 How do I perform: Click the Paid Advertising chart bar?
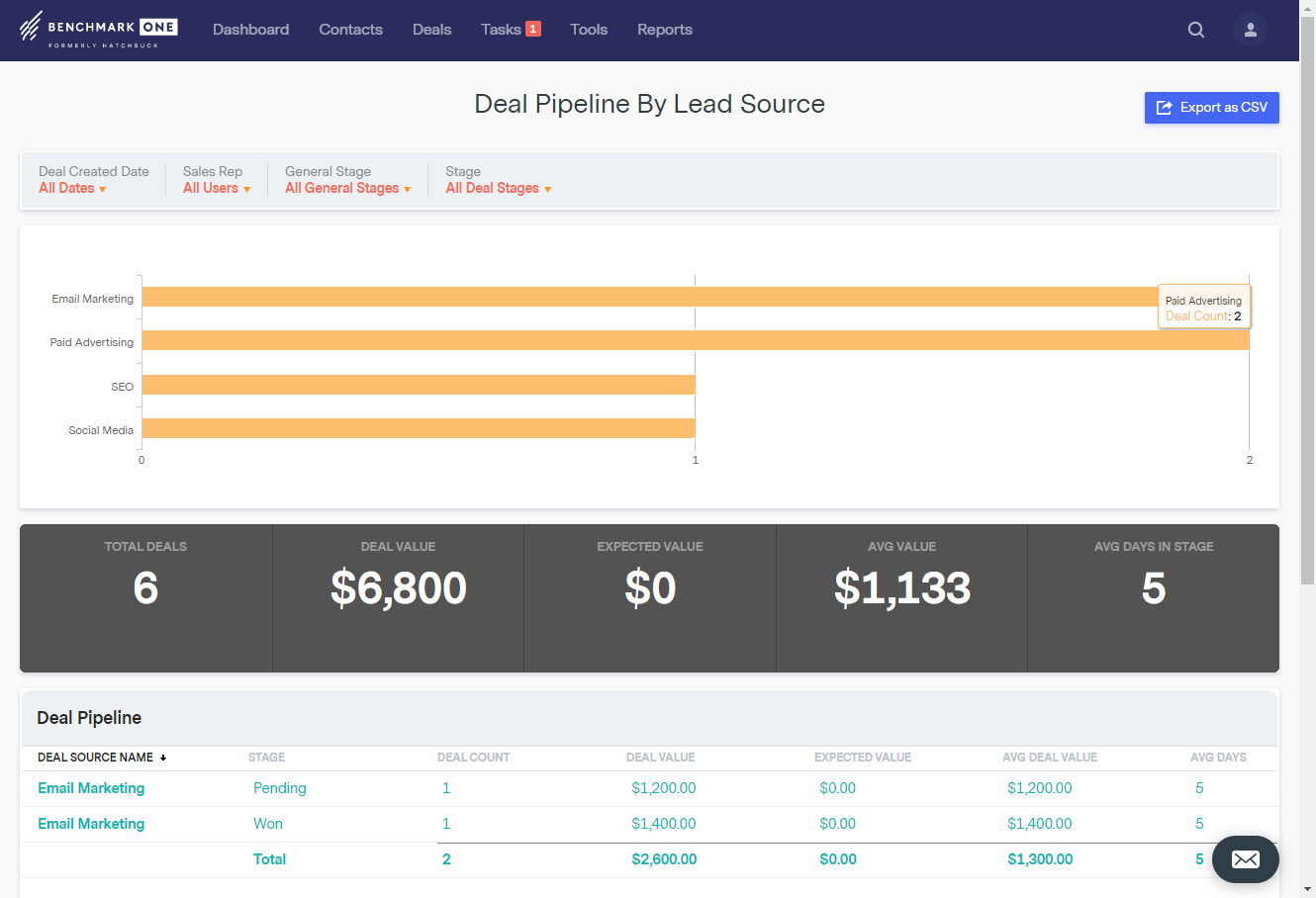tap(696, 340)
